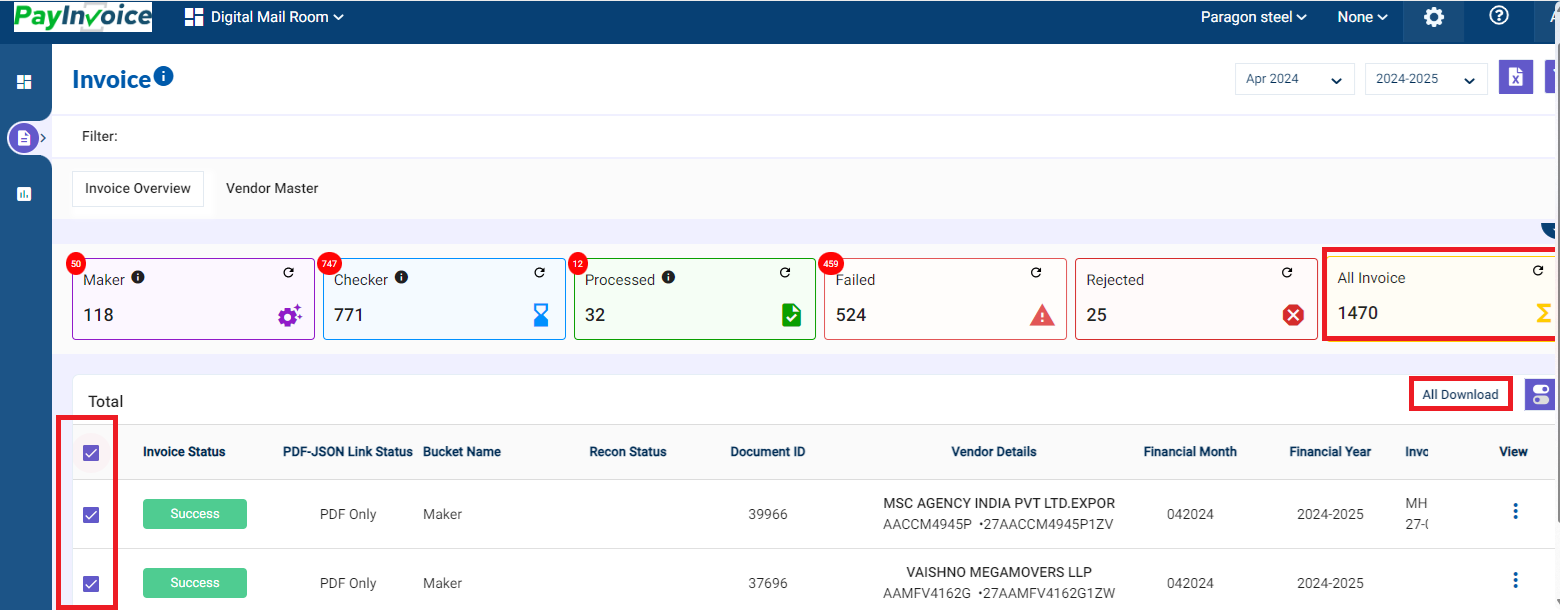Screen dimensions: 1560x610
Task: Click the Financial Month column header
Action: click(x=1190, y=452)
